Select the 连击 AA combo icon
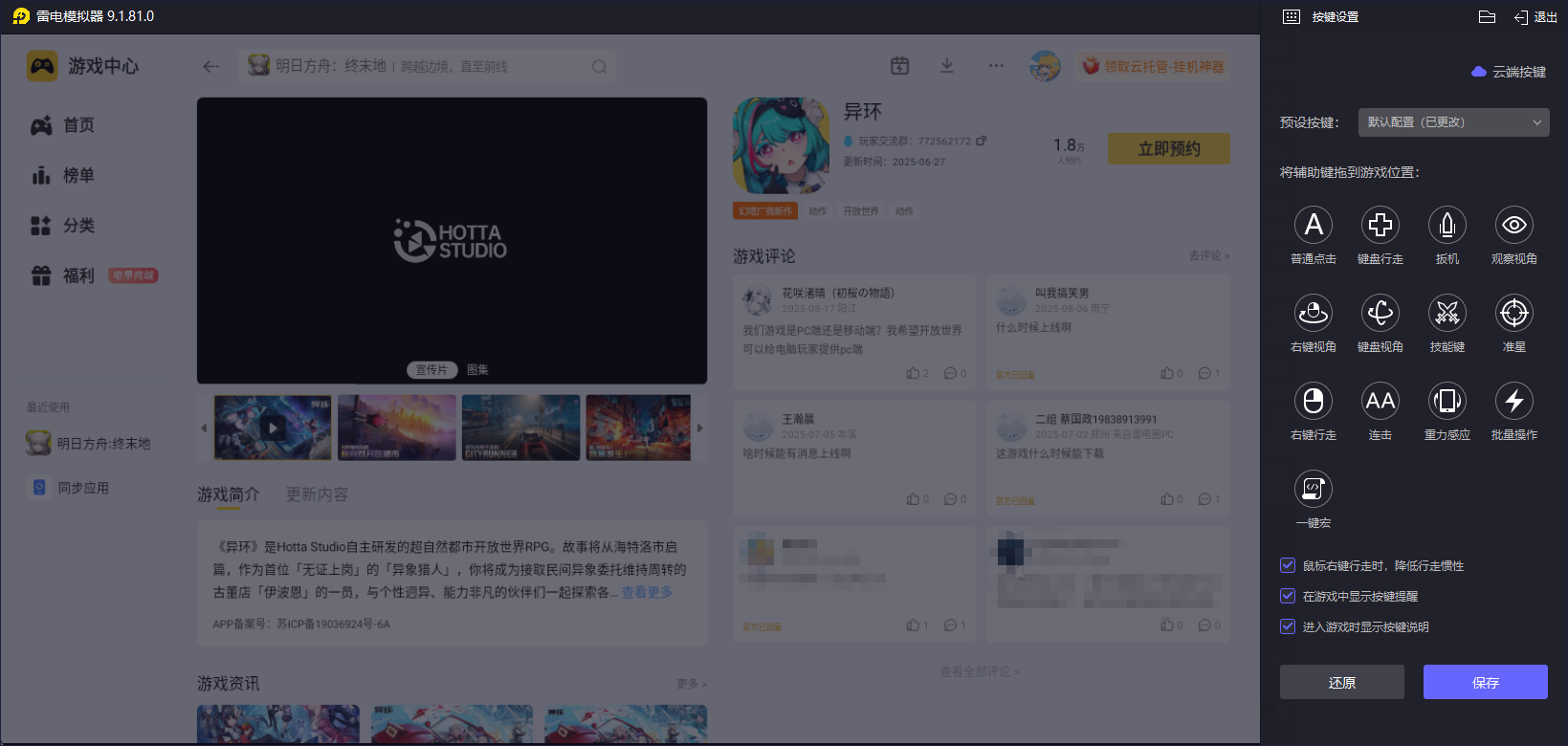This screenshot has height=746, width=1568. pyautogui.click(x=1380, y=401)
